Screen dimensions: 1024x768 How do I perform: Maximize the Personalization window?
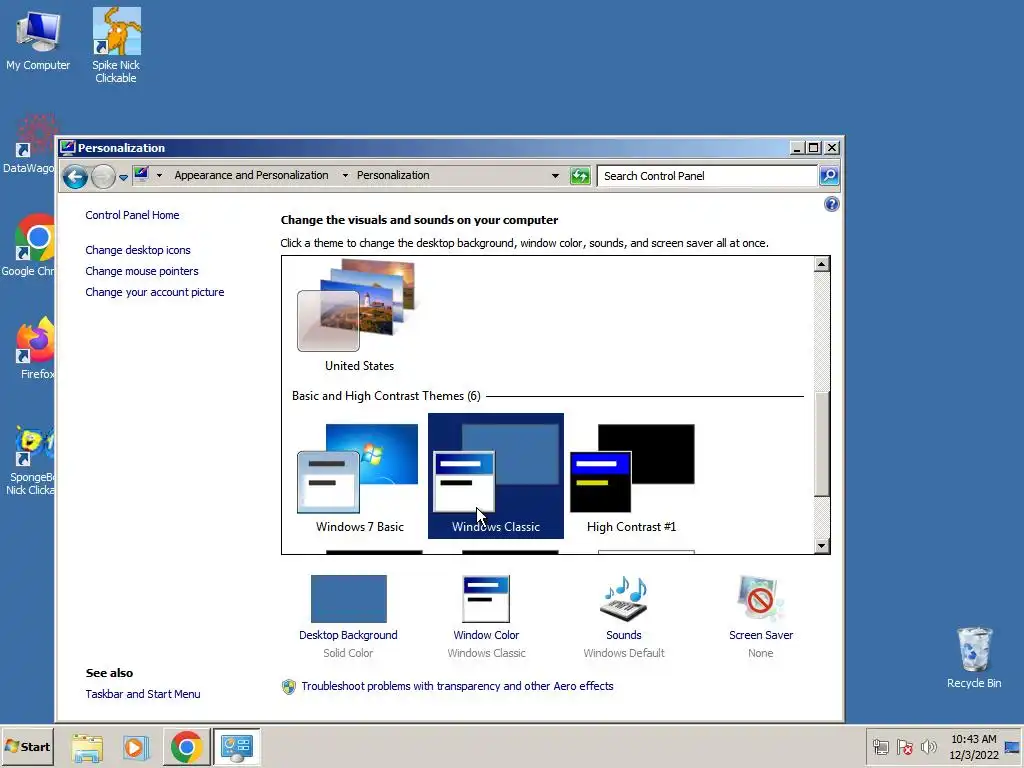tap(813, 148)
